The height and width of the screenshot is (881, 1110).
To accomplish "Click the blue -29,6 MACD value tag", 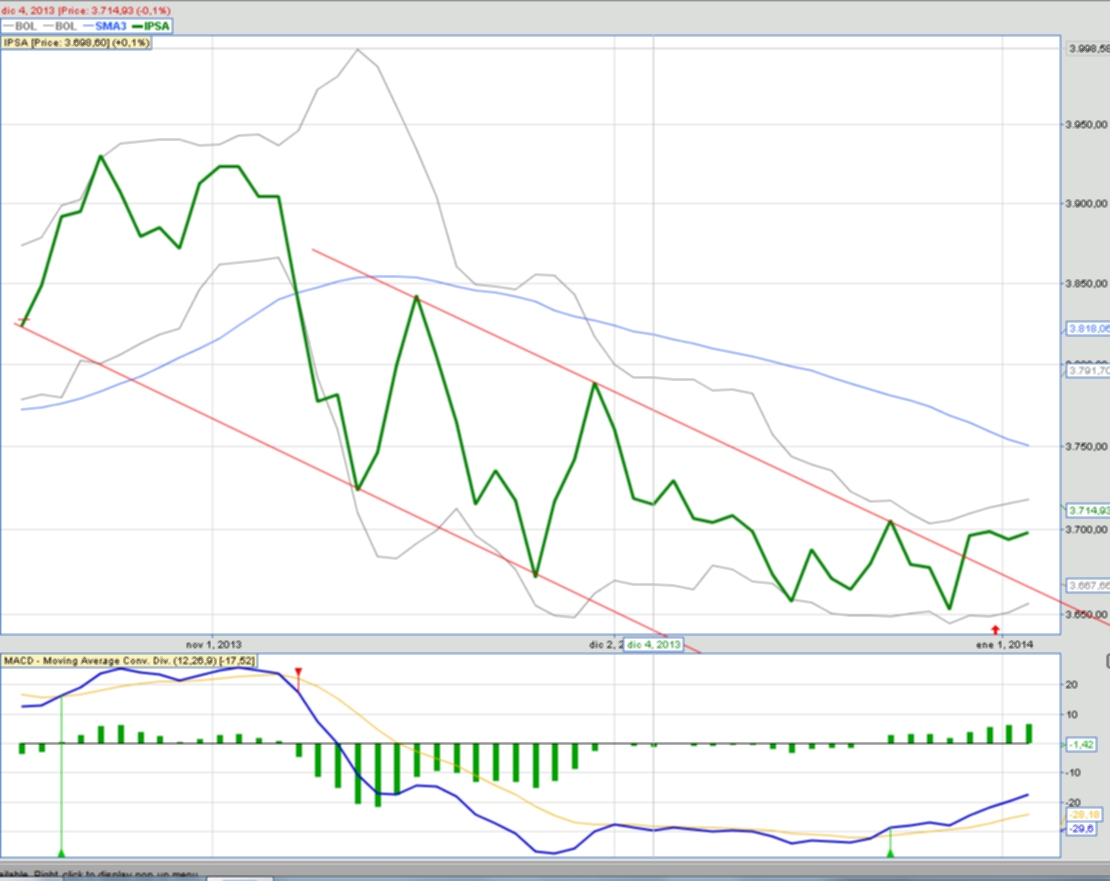I will tap(1082, 829).
